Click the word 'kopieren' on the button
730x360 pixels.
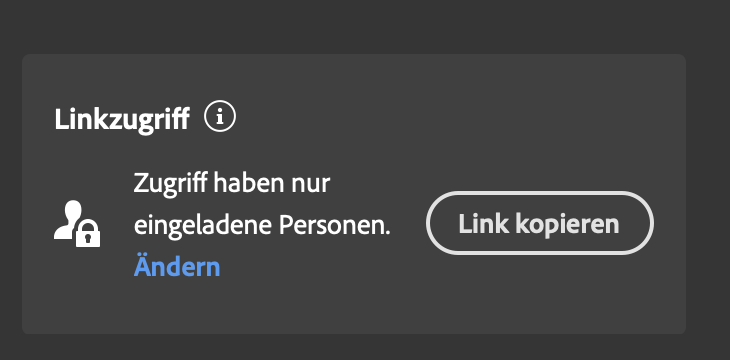click(x=567, y=224)
